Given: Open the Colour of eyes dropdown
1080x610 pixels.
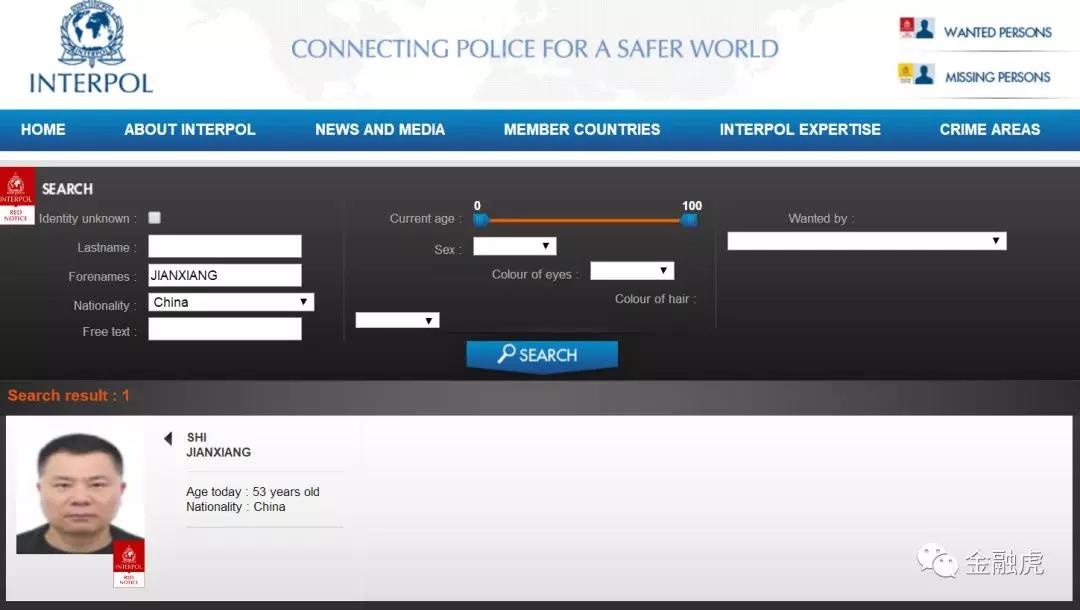Looking at the screenshot, I should coord(631,271).
